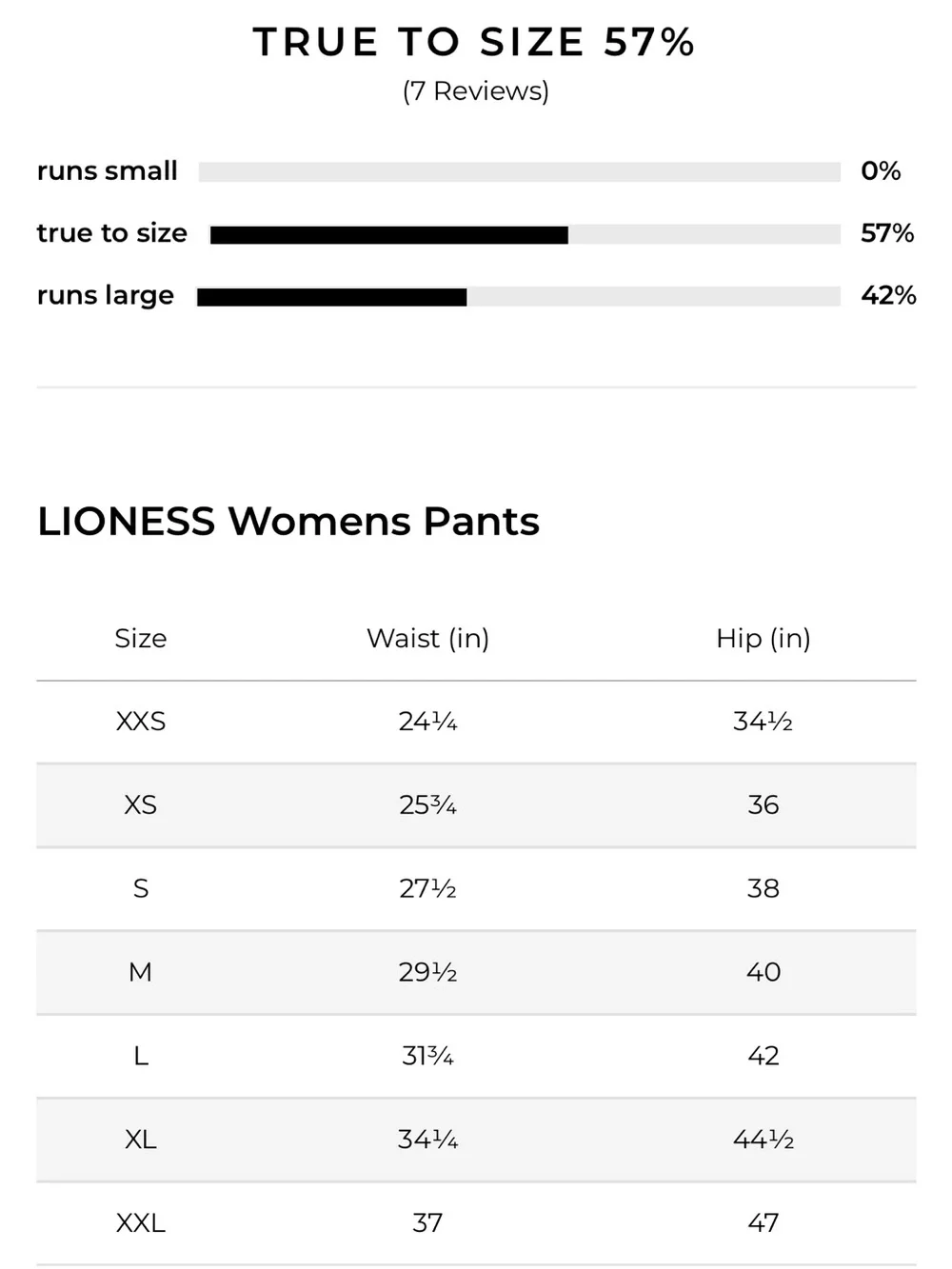
Task: Click the TRUE TO SIZE 57% heading
Action: point(474,42)
